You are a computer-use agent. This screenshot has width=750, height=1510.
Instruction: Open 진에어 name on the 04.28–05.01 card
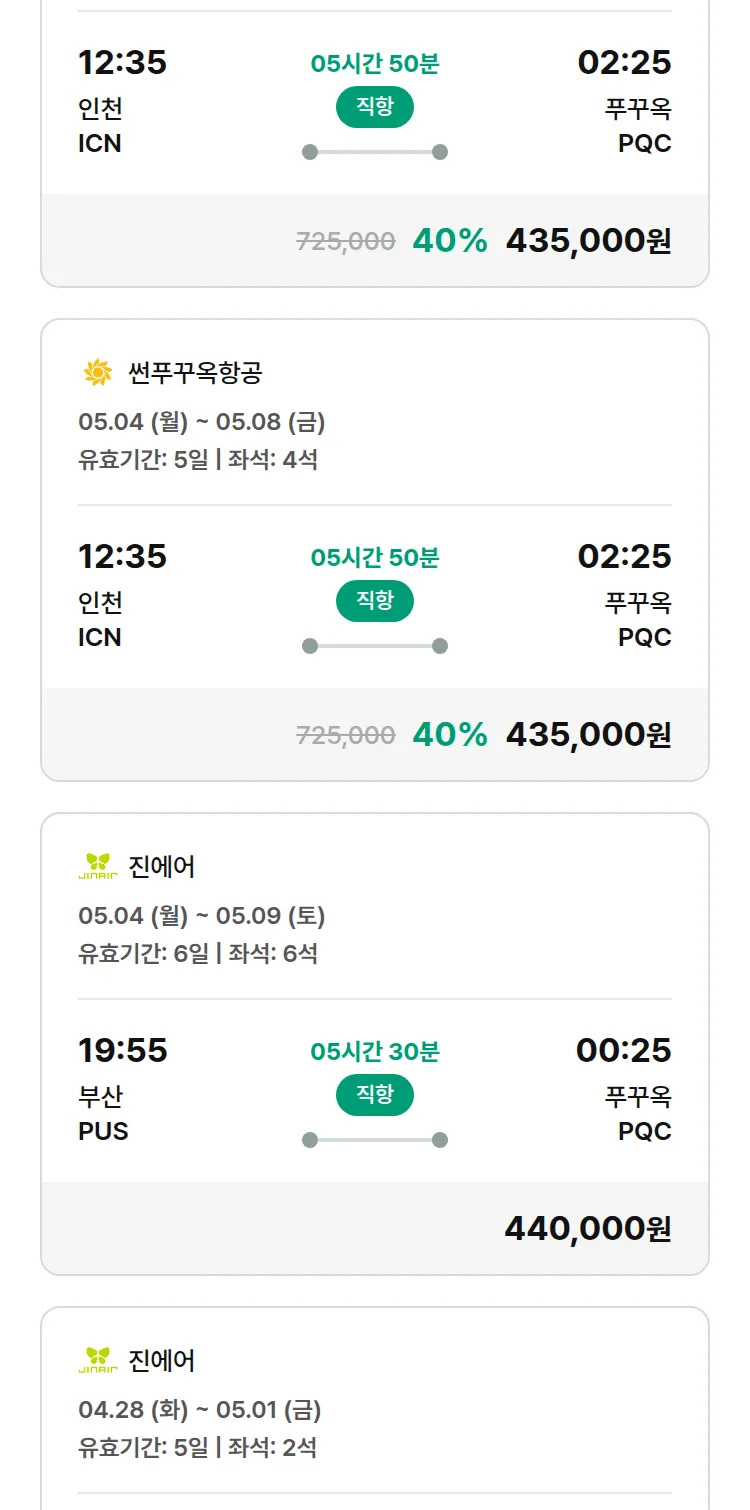tap(162, 1360)
